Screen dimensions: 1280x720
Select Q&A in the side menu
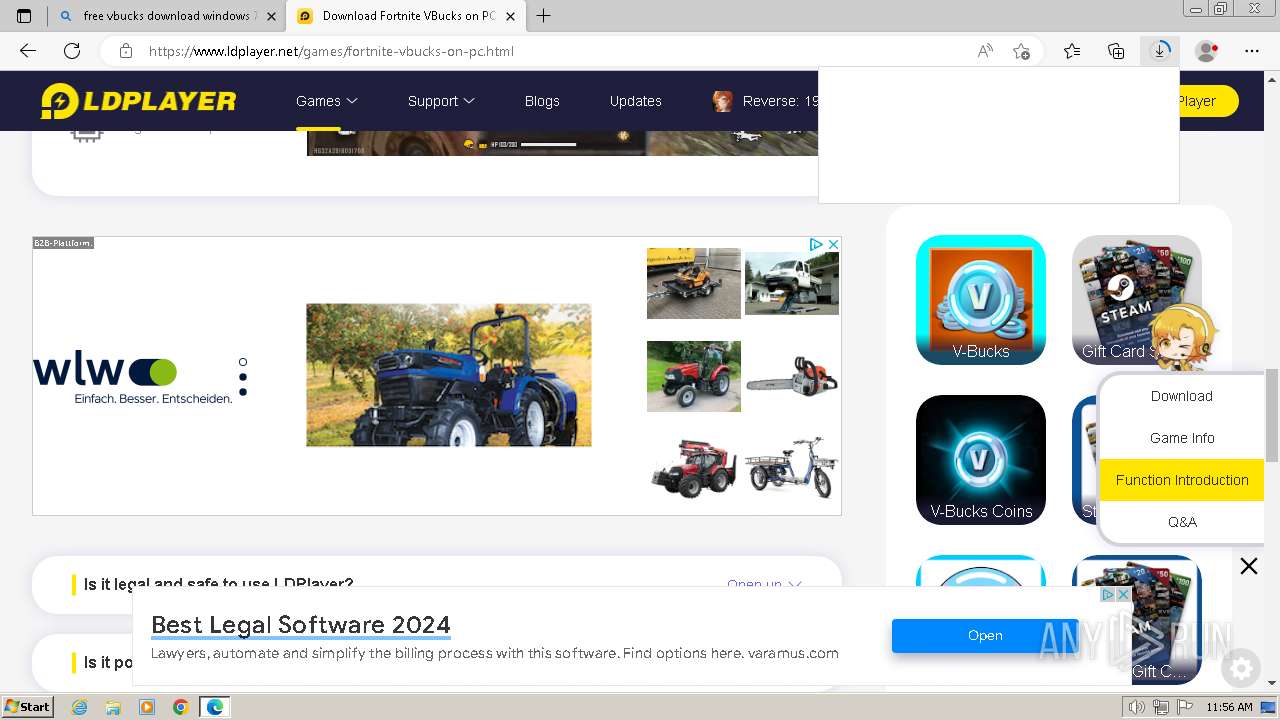tap(1182, 522)
